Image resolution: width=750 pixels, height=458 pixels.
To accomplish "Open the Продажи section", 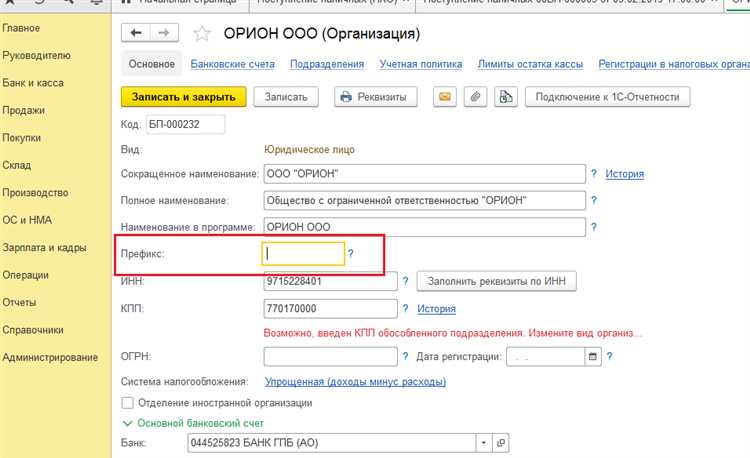I will pos(23,110).
